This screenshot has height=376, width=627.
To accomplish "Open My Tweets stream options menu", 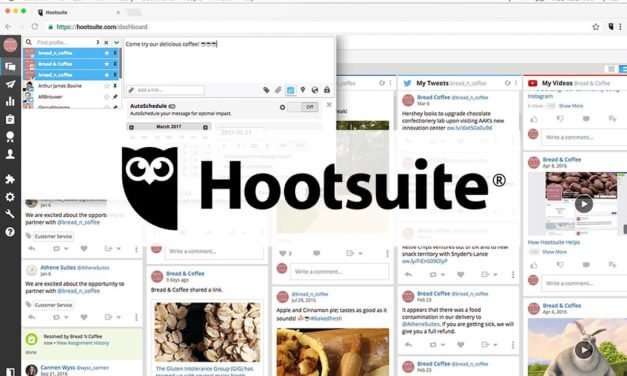I will pos(516,83).
